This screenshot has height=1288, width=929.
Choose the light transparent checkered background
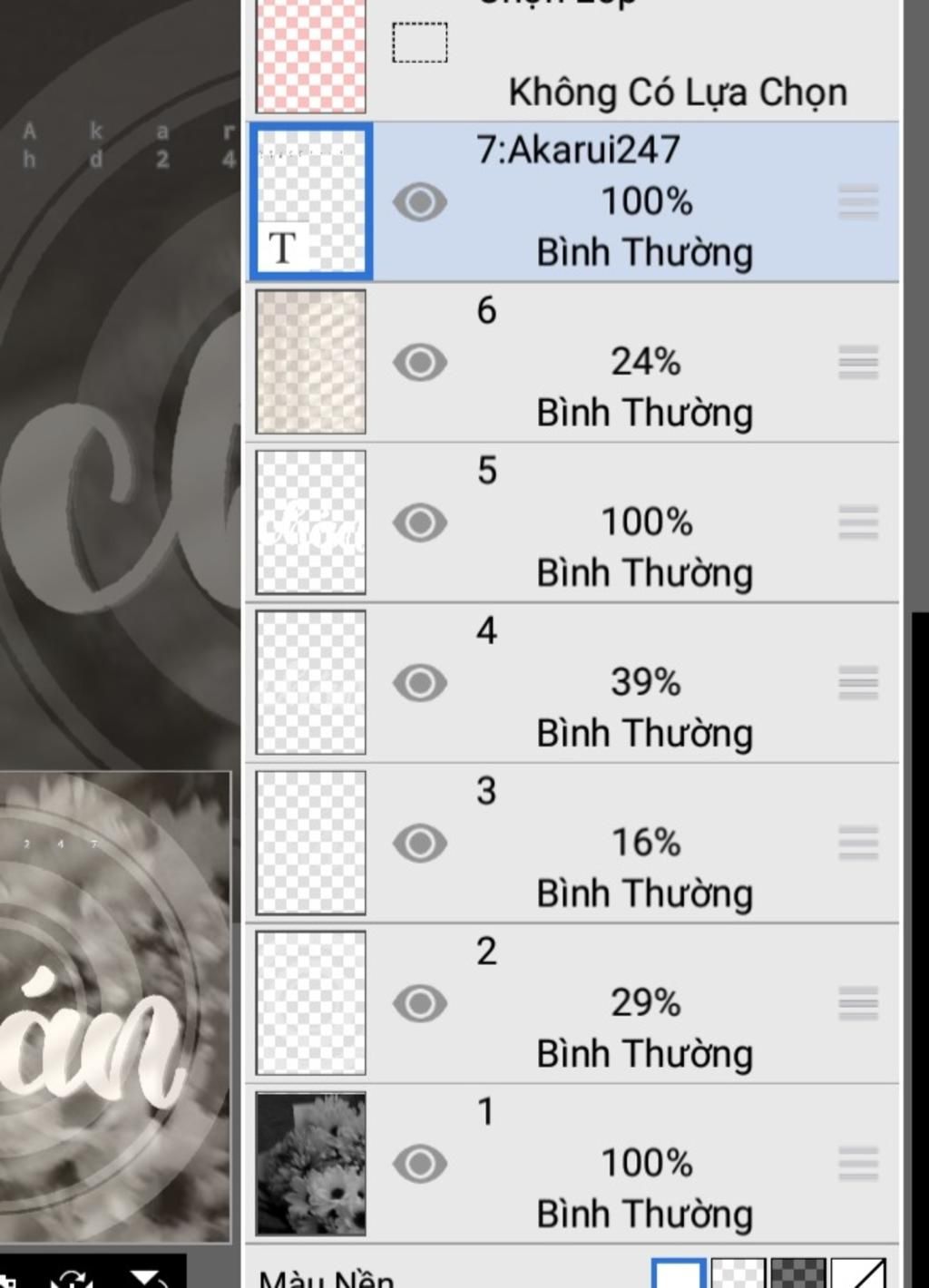point(738,1273)
